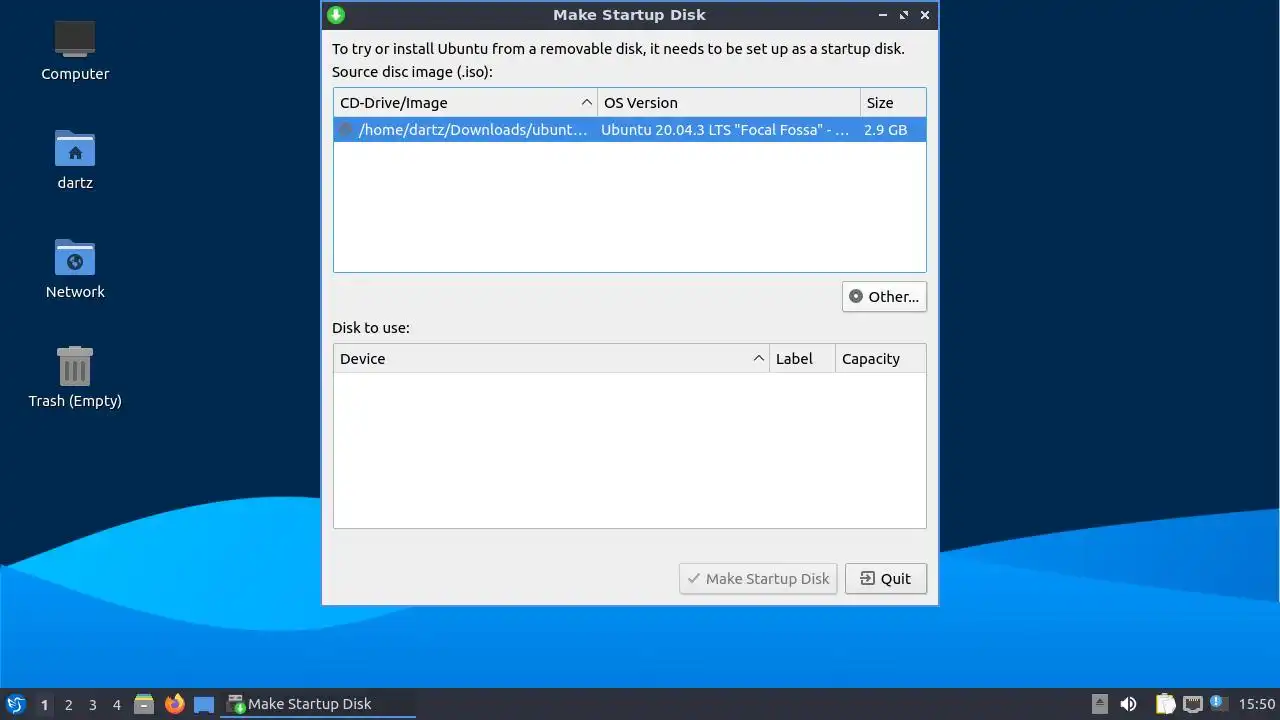Click the Make Startup Disk button

(x=758, y=579)
